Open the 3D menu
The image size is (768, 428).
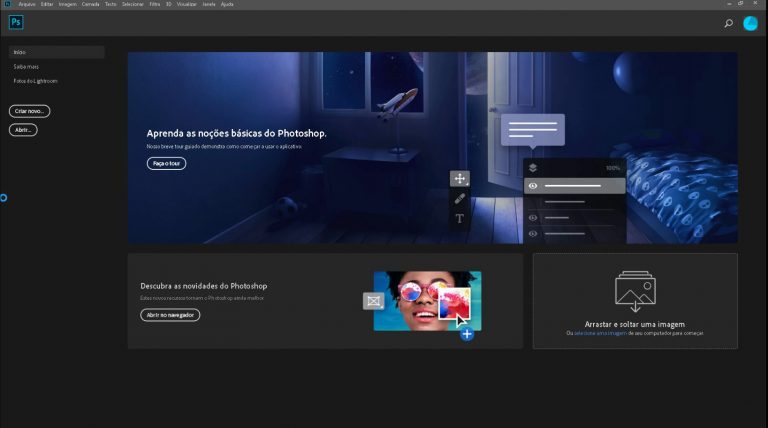tap(168, 4)
